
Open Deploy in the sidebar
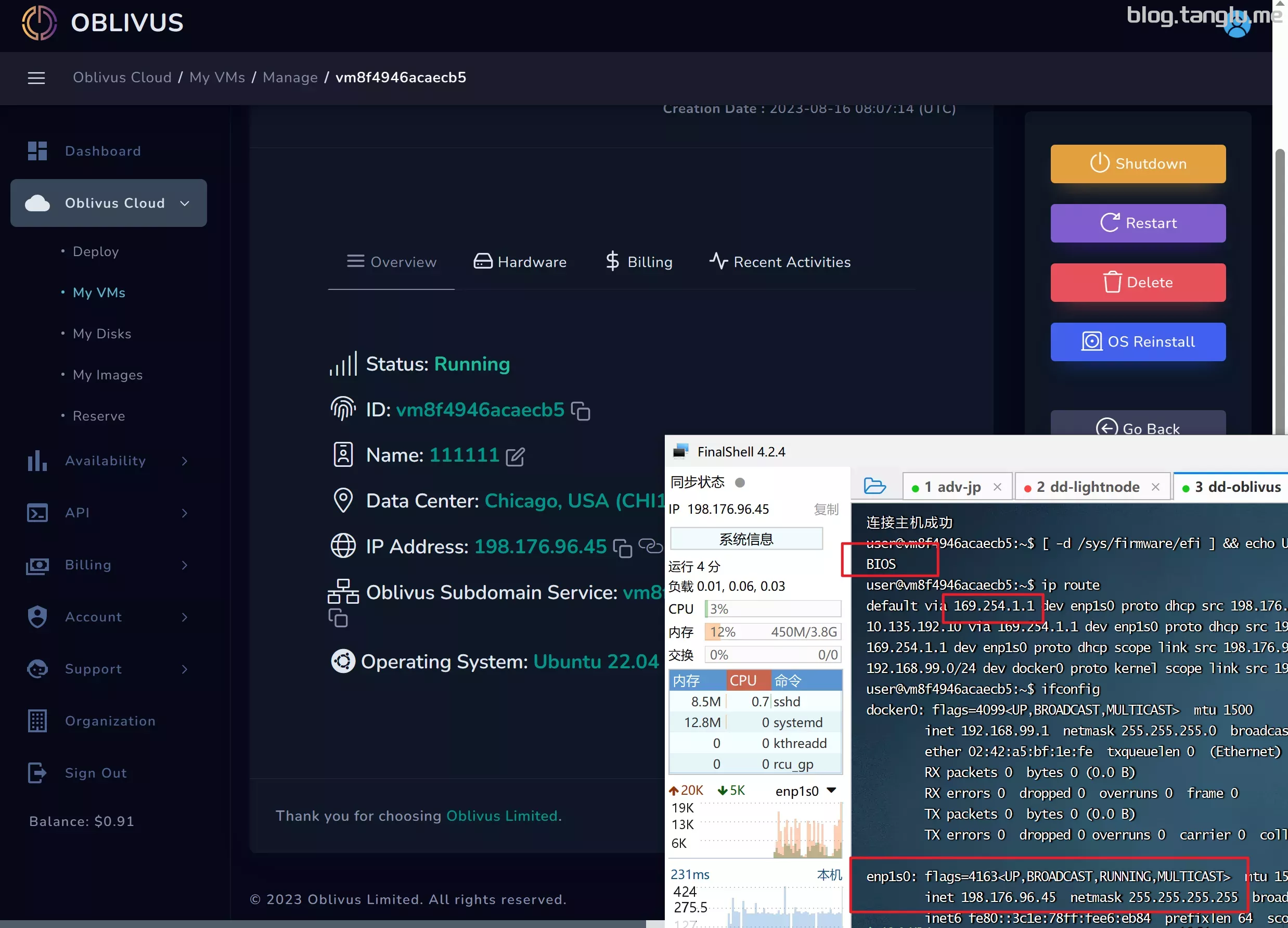point(95,251)
